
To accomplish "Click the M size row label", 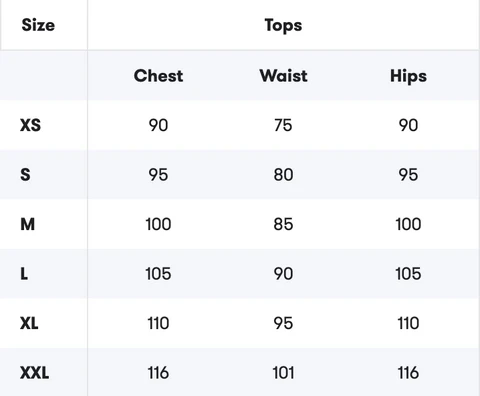I will coord(27,224).
